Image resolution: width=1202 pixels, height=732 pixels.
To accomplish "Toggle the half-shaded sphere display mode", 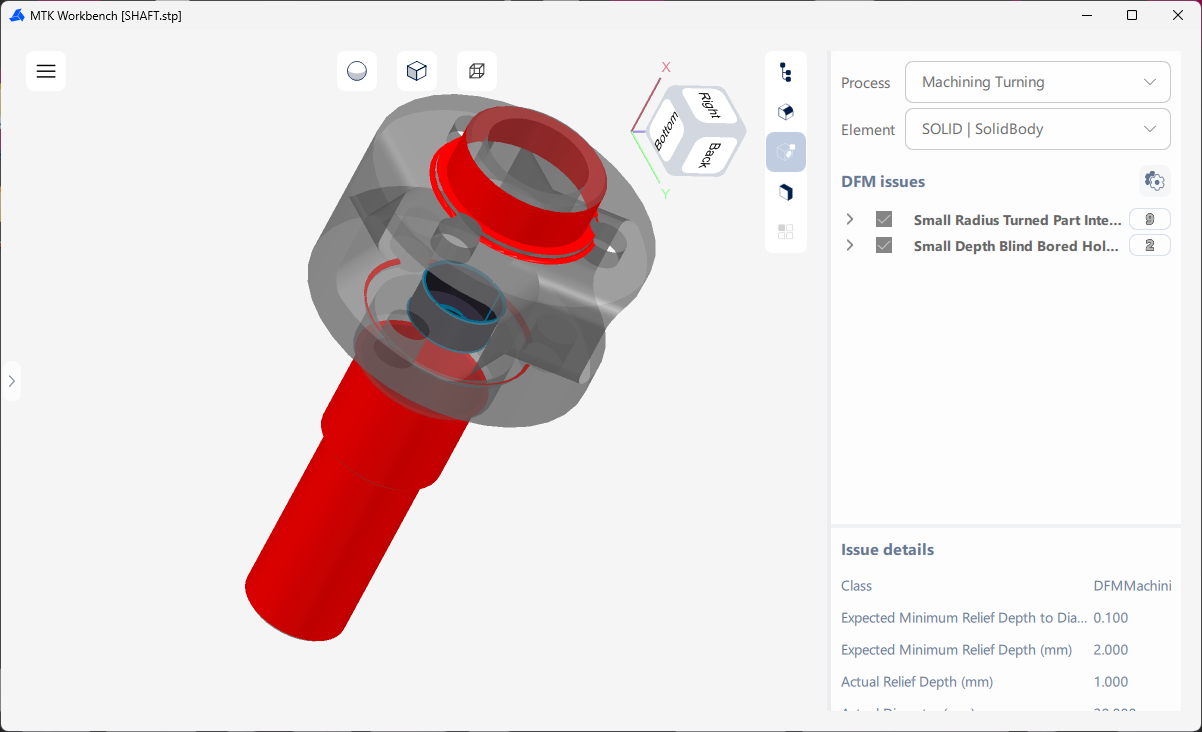I will [x=357, y=71].
